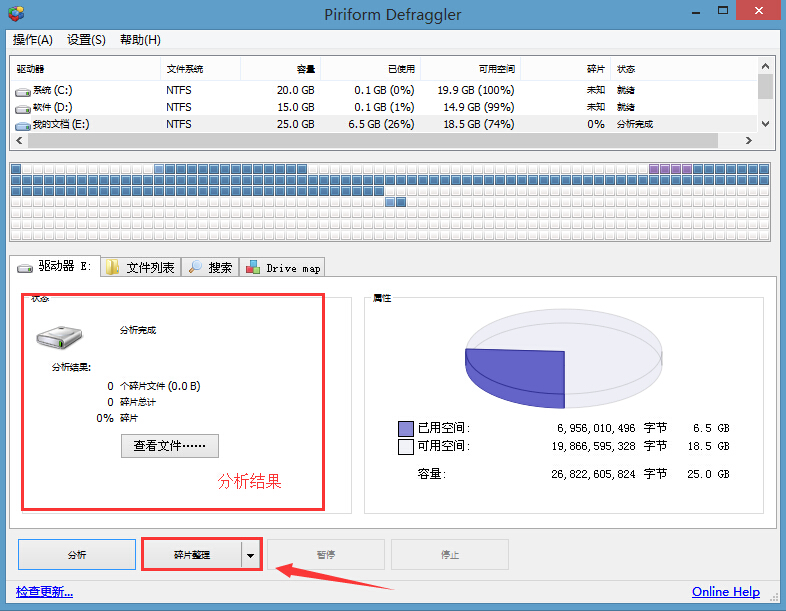Click the 分析完成 status cell in E: row

pyautogui.click(x=635, y=124)
